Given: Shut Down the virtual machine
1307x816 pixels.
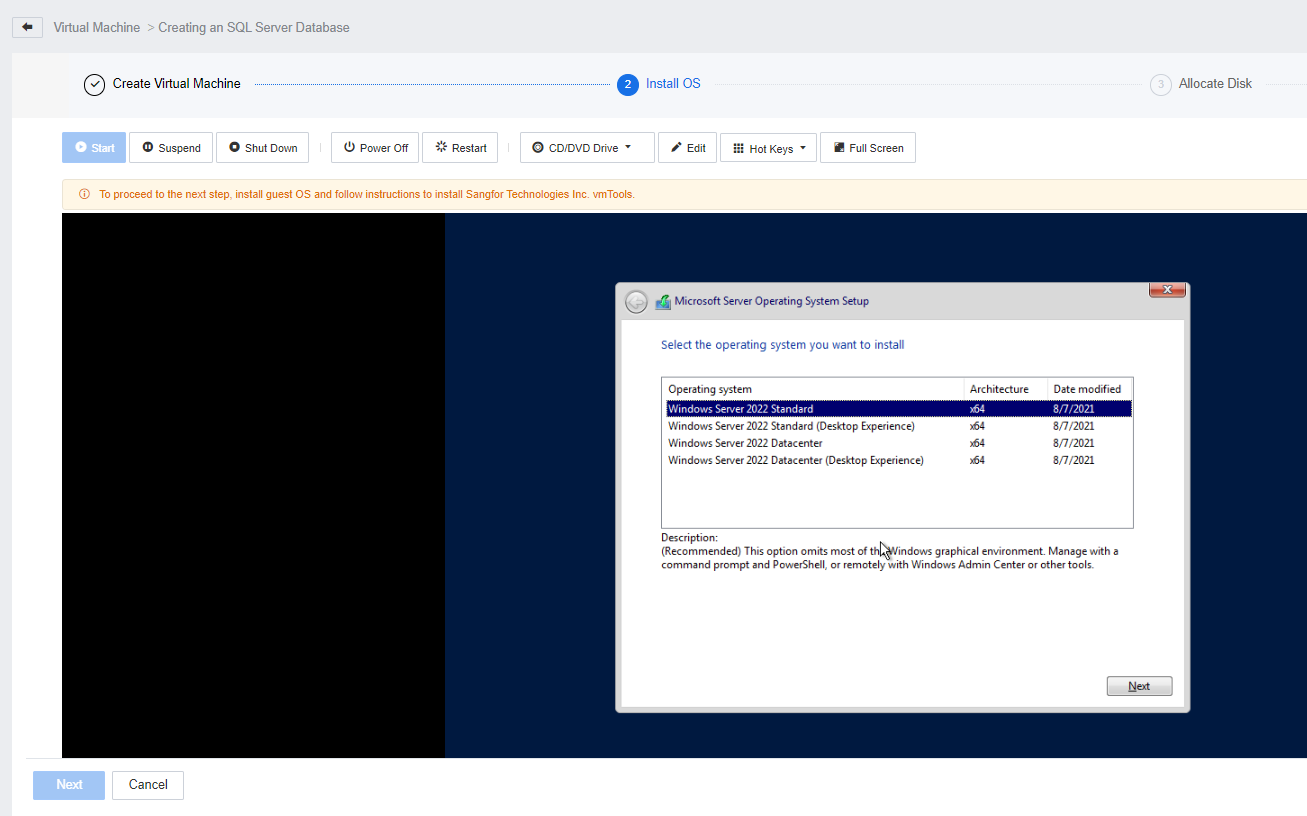Looking at the screenshot, I should pos(263,148).
